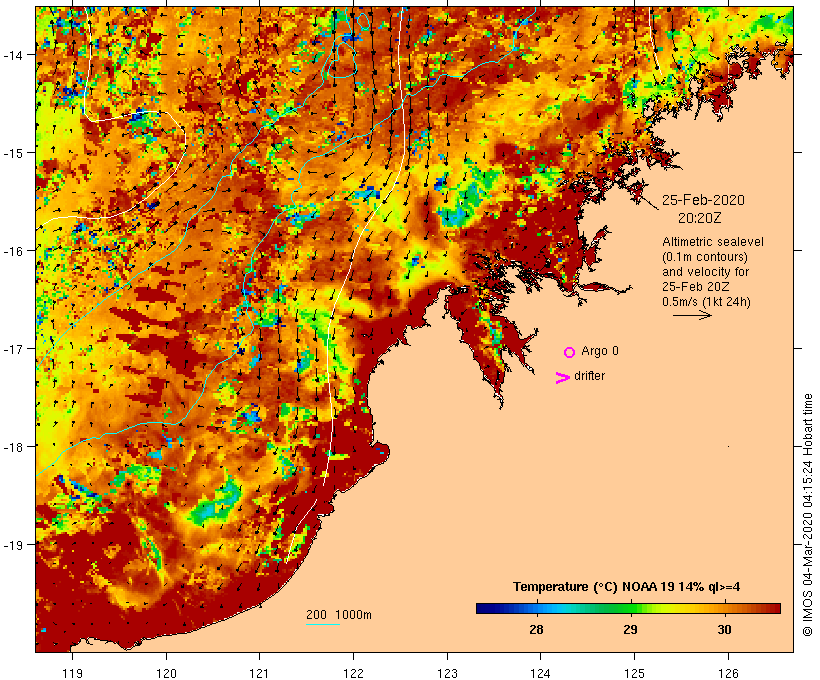Click the 'drifter' label
This screenshot has height=680, width=820.
pyautogui.click(x=589, y=376)
